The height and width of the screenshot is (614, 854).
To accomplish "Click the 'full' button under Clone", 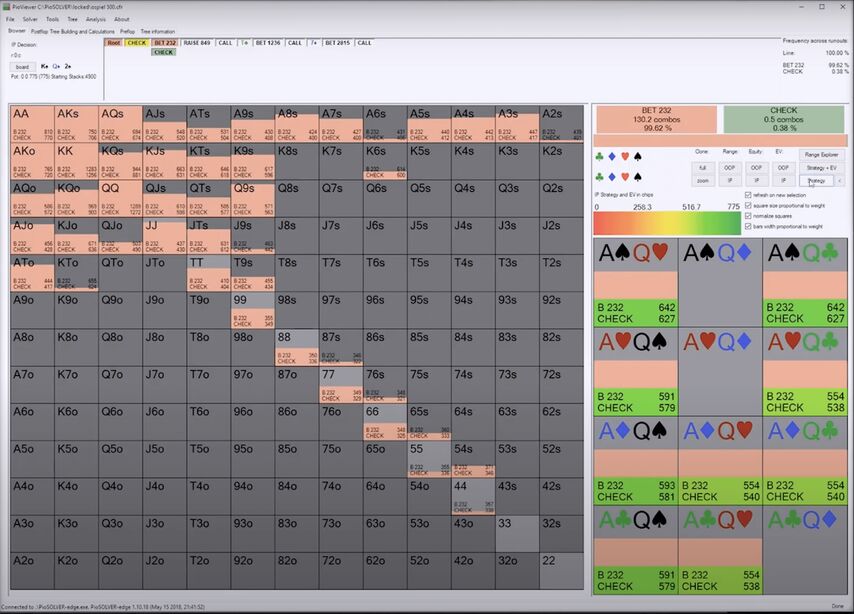I will [x=703, y=168].
